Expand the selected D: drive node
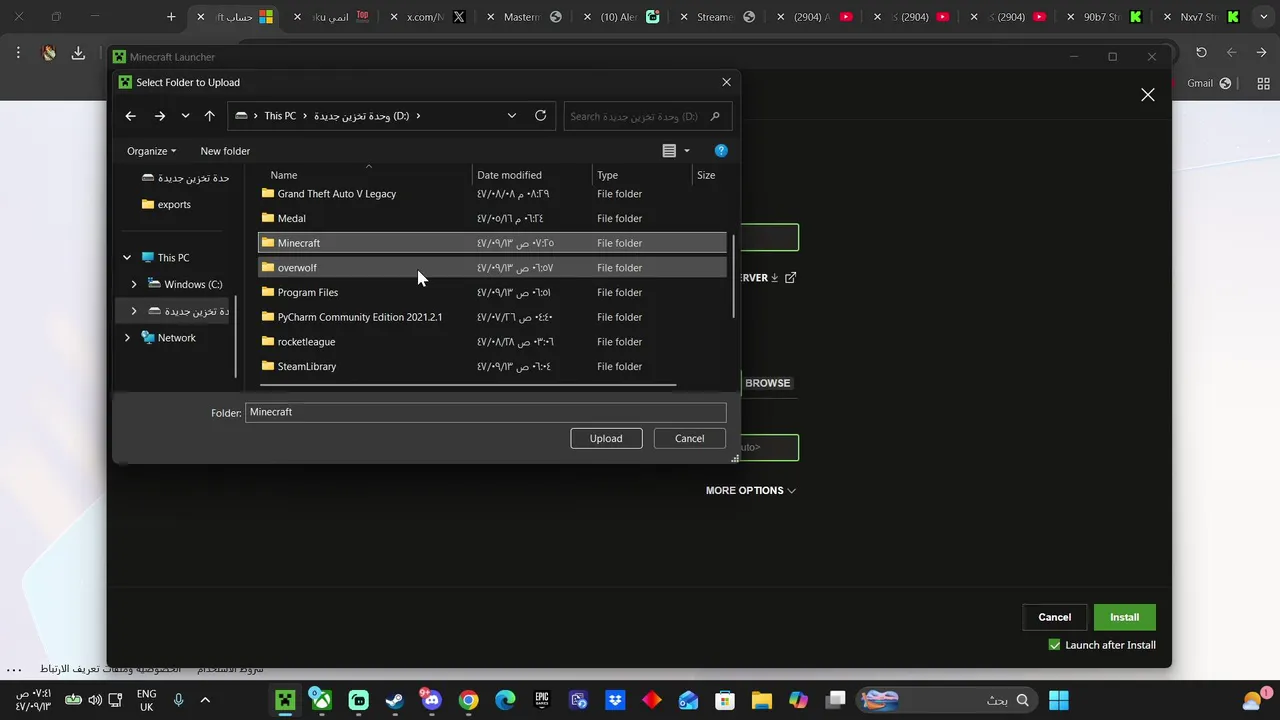The height and width of the screenshot is (720, 1280). click(134, 311)
